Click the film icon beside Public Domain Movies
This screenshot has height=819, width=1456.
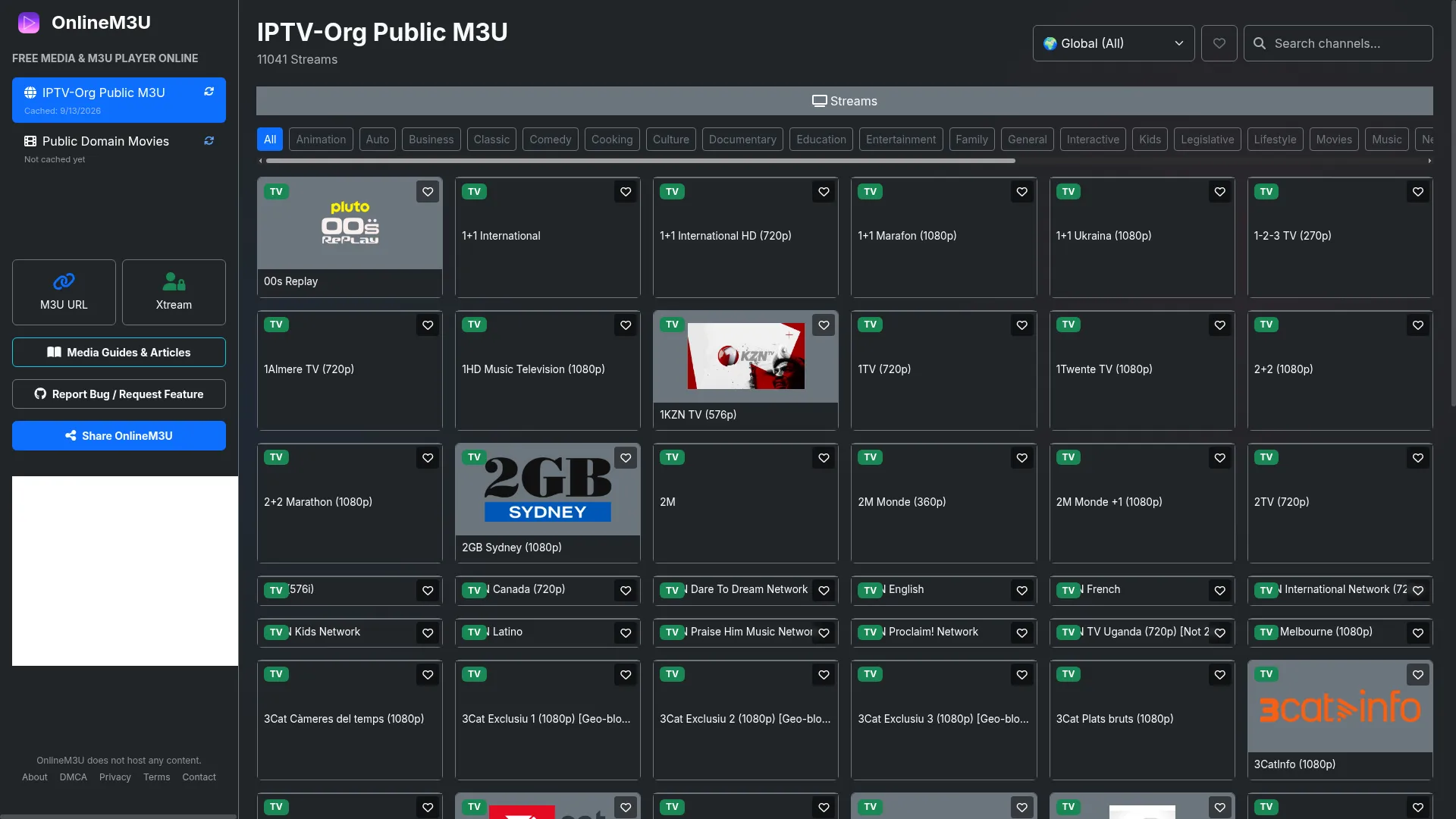(x=30, y=141)
